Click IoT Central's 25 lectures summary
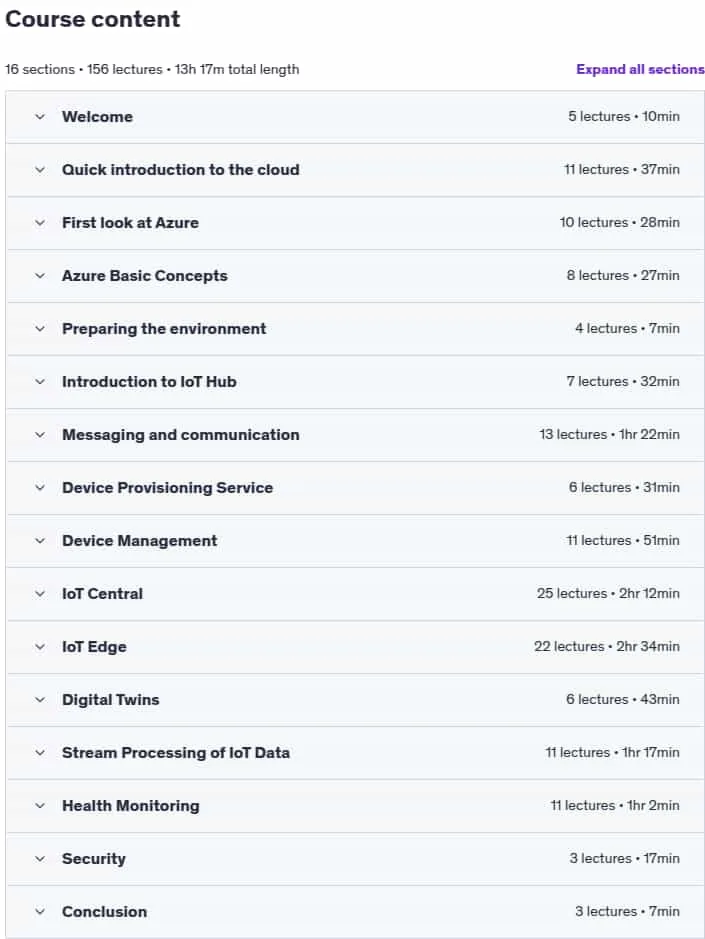This screenshot has width=705, height=939. [608, 593]
